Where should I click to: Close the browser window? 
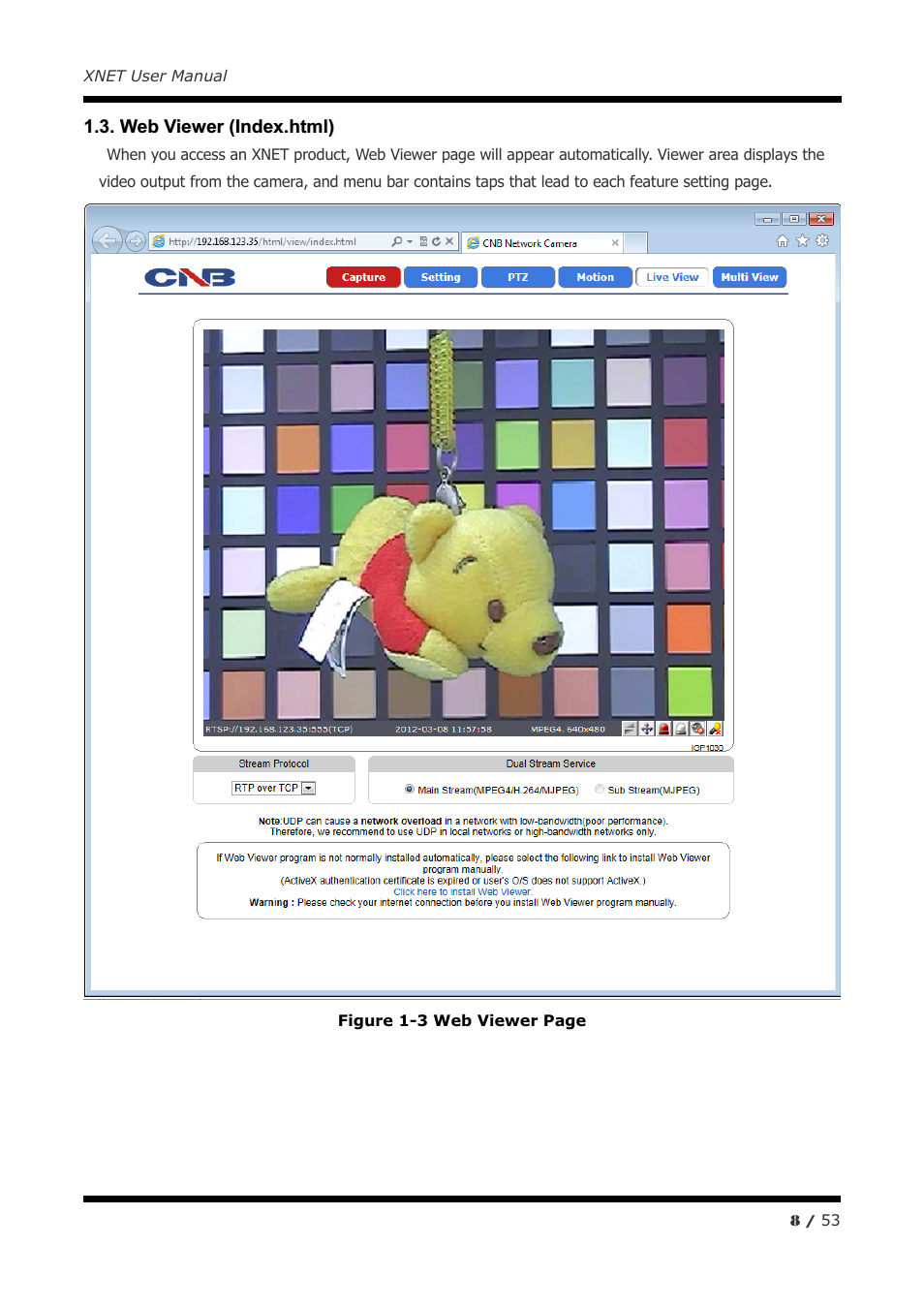pyautogui.click(x=821, y=219)
